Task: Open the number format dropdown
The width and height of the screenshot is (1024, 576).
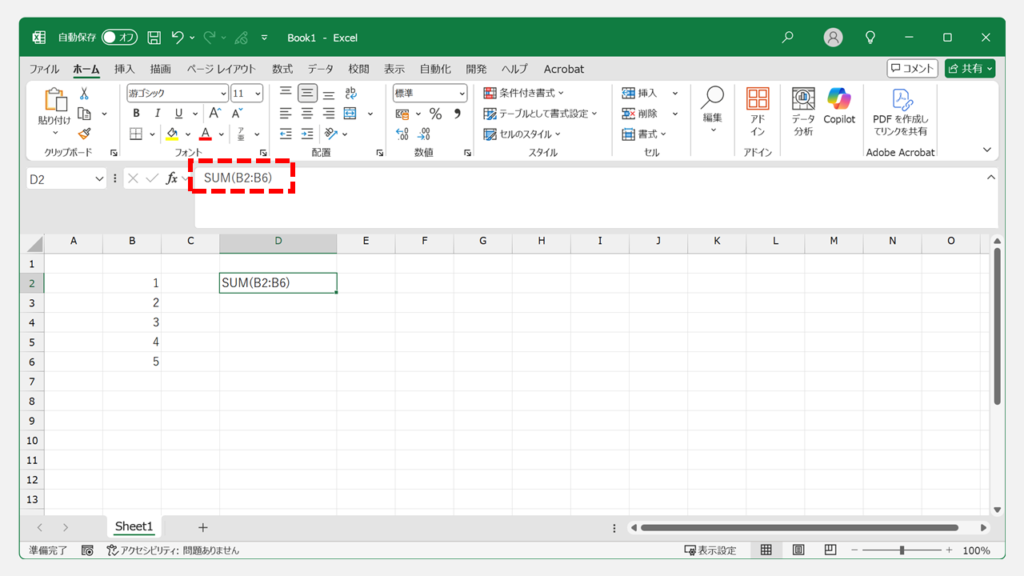Action: point(462,94)
